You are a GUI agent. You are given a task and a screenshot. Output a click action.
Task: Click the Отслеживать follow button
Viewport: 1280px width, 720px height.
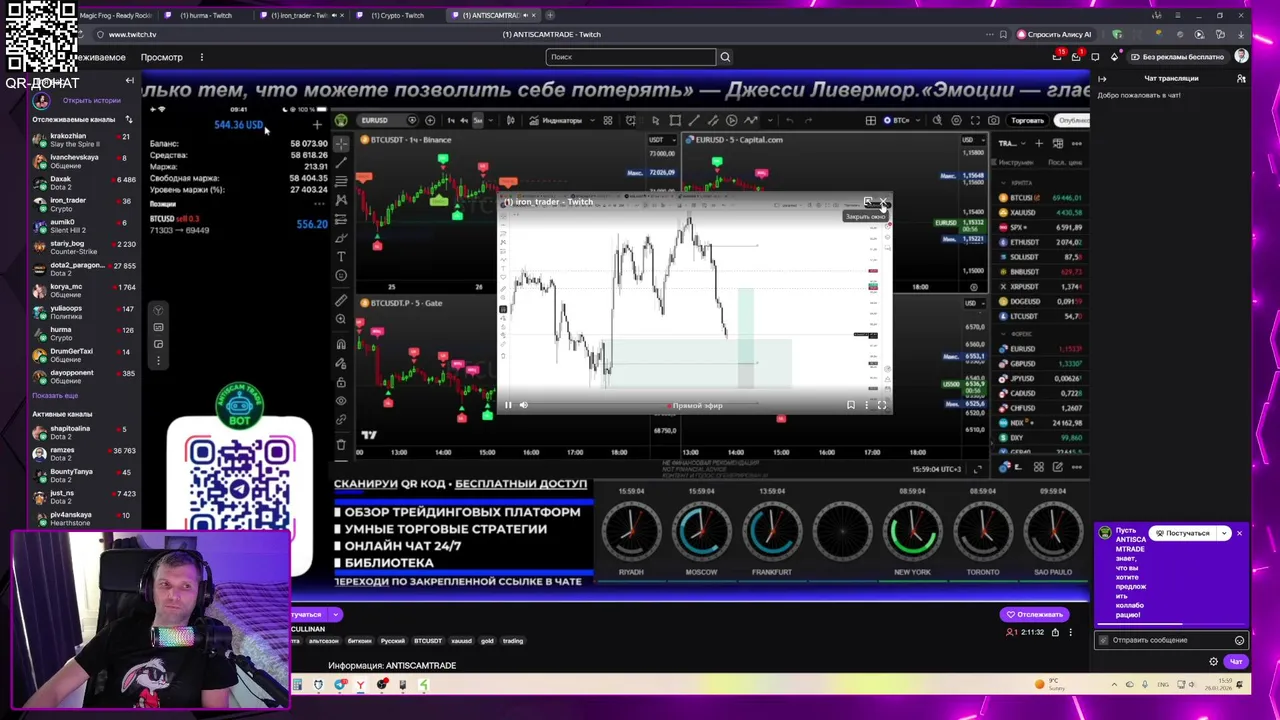click(1035, 614)
